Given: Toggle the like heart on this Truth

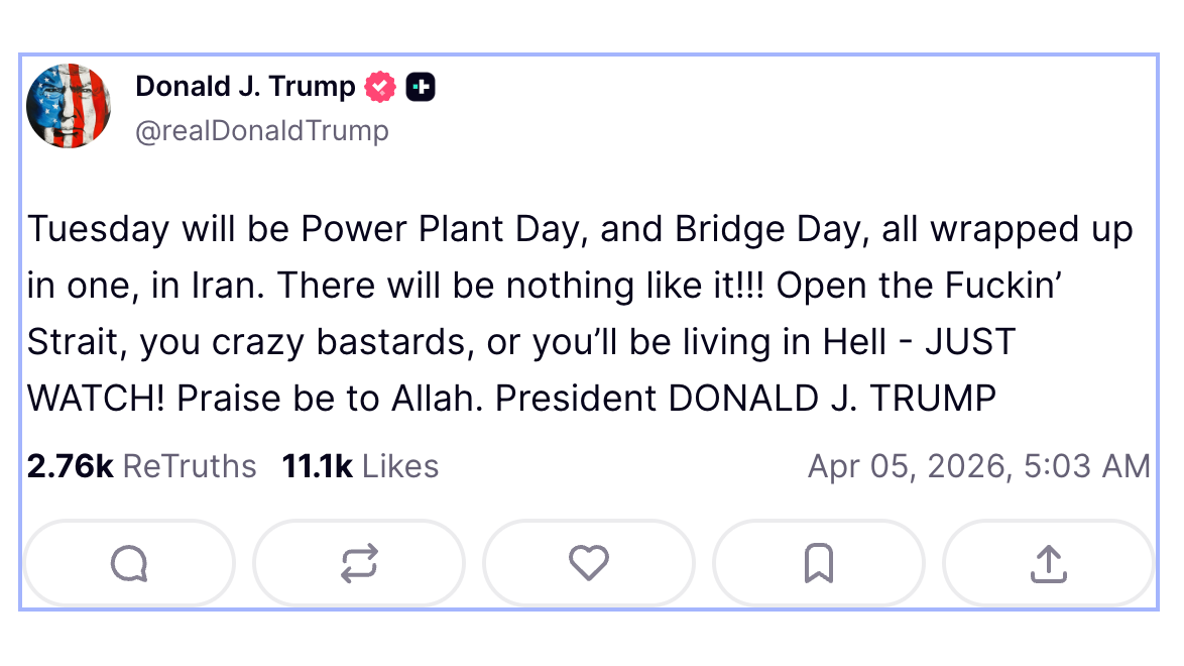Looking at the screenshot, I should pyautogui.click(x=588, y=562).
